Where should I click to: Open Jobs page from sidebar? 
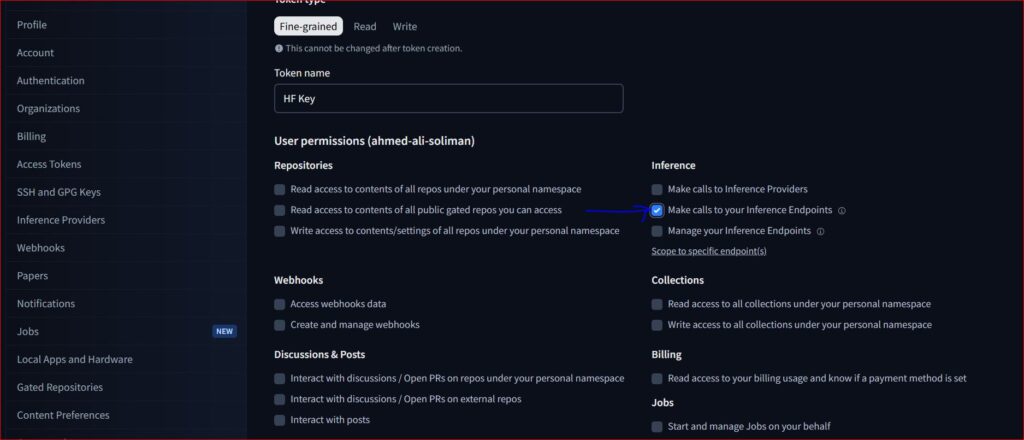tap(28, 331)
